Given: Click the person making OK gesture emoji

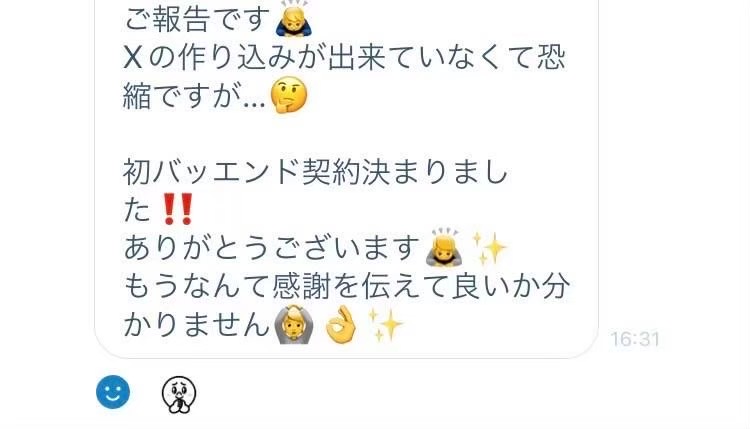Looking at the screenshot, I should tap(293, 325).
